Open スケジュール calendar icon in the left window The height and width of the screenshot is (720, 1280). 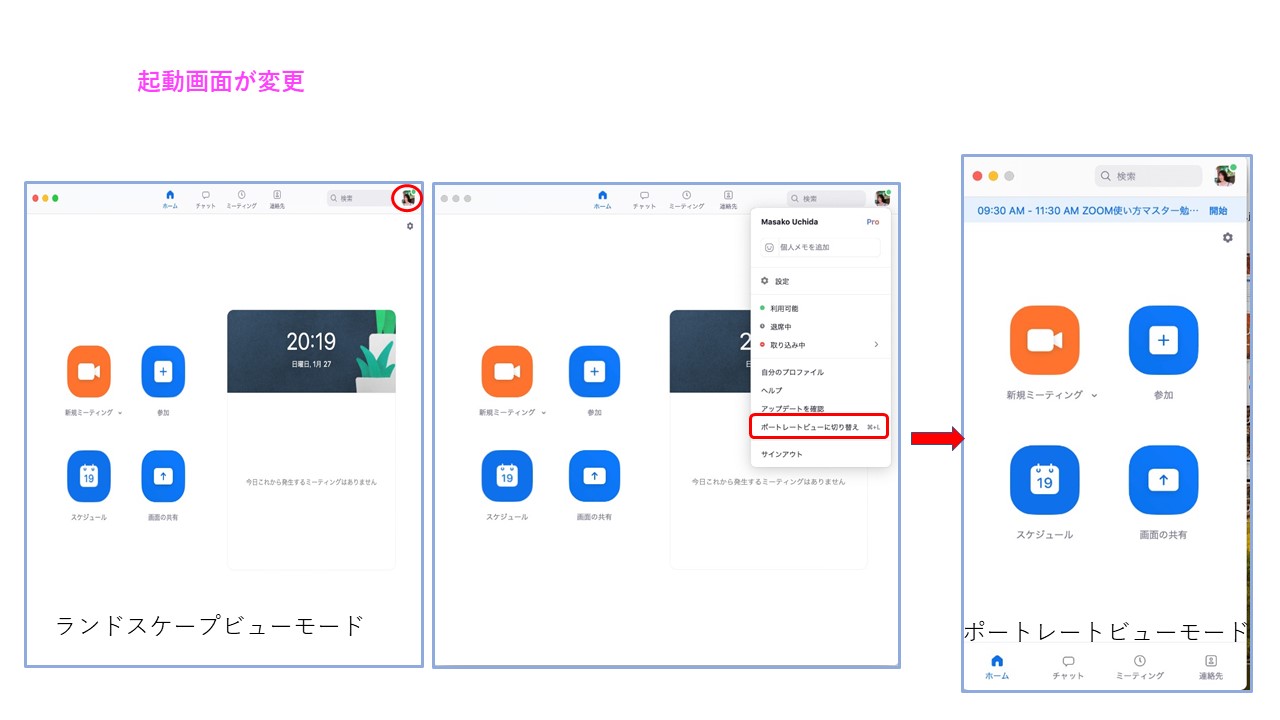click(89, 476)
